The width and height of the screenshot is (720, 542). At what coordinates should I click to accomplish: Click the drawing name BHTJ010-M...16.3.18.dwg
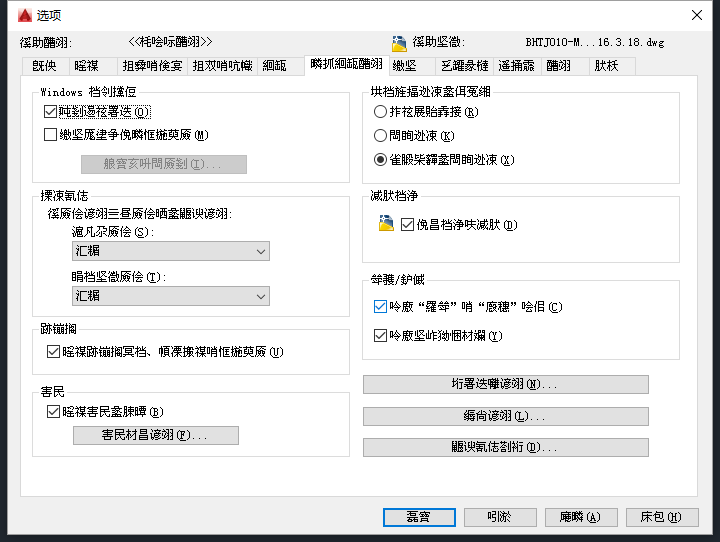pyautogui.click(x=595, y=42)
